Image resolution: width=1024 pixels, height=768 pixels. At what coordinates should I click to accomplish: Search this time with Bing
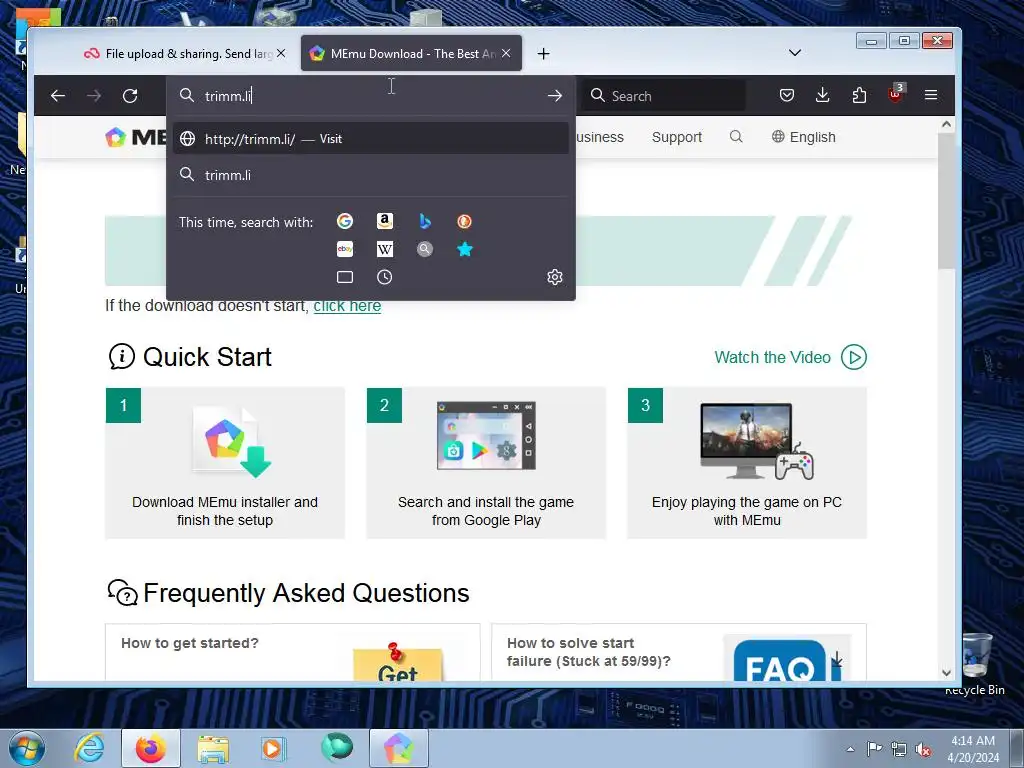[x=424, y=221]
